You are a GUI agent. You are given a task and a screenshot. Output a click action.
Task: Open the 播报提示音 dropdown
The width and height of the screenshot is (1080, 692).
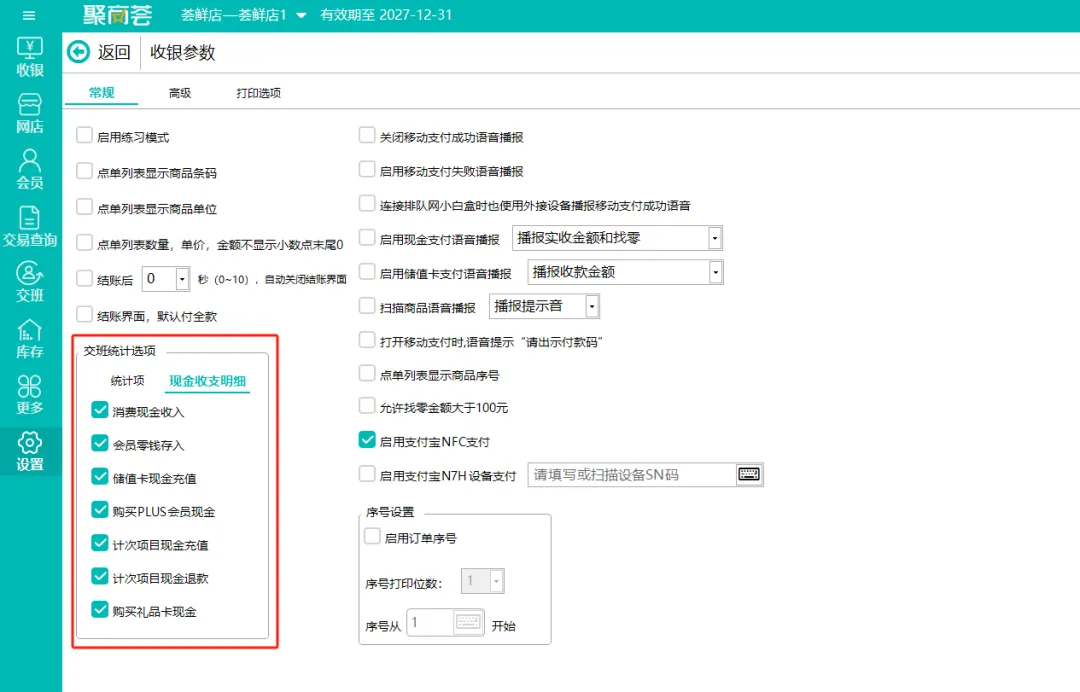click(544, 306)
